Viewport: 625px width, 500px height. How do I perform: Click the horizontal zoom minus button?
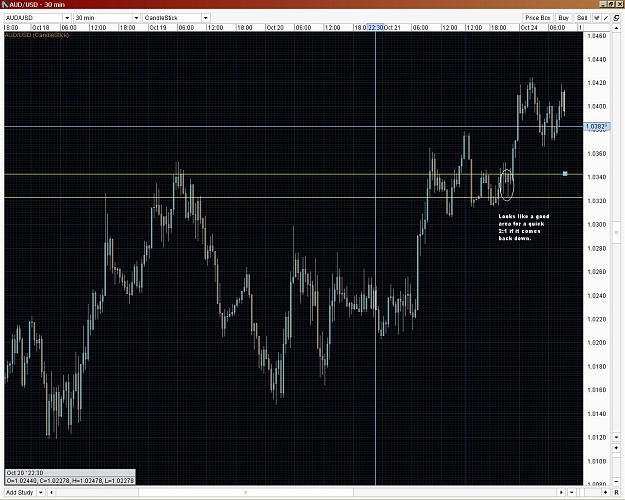572,493
